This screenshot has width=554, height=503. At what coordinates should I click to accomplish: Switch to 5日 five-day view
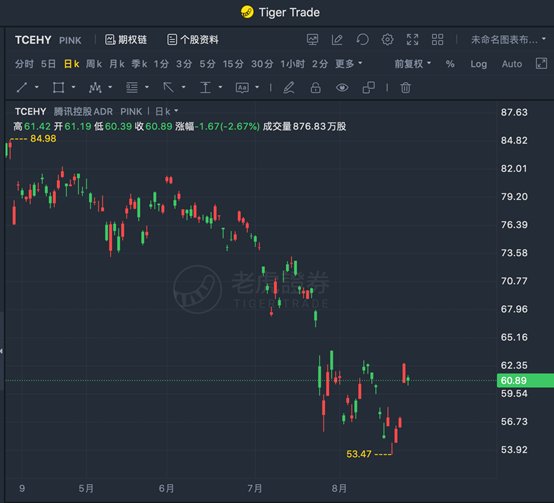[48, 64]
